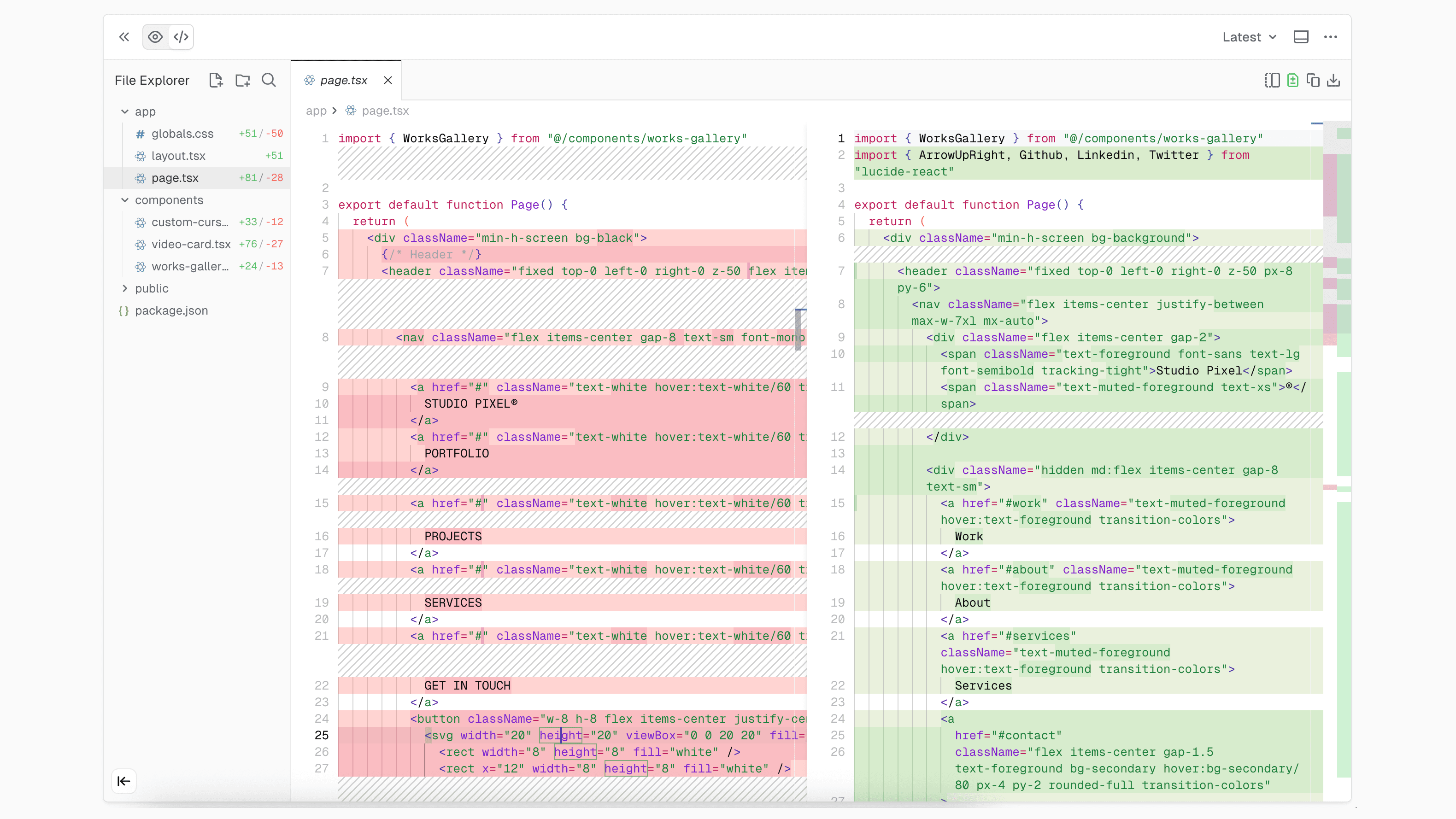The height and width of the screenshot is (819, 1456).
Task: Open package.json from File Explorer
Action: pyautogui.click(x=170, y=310)
